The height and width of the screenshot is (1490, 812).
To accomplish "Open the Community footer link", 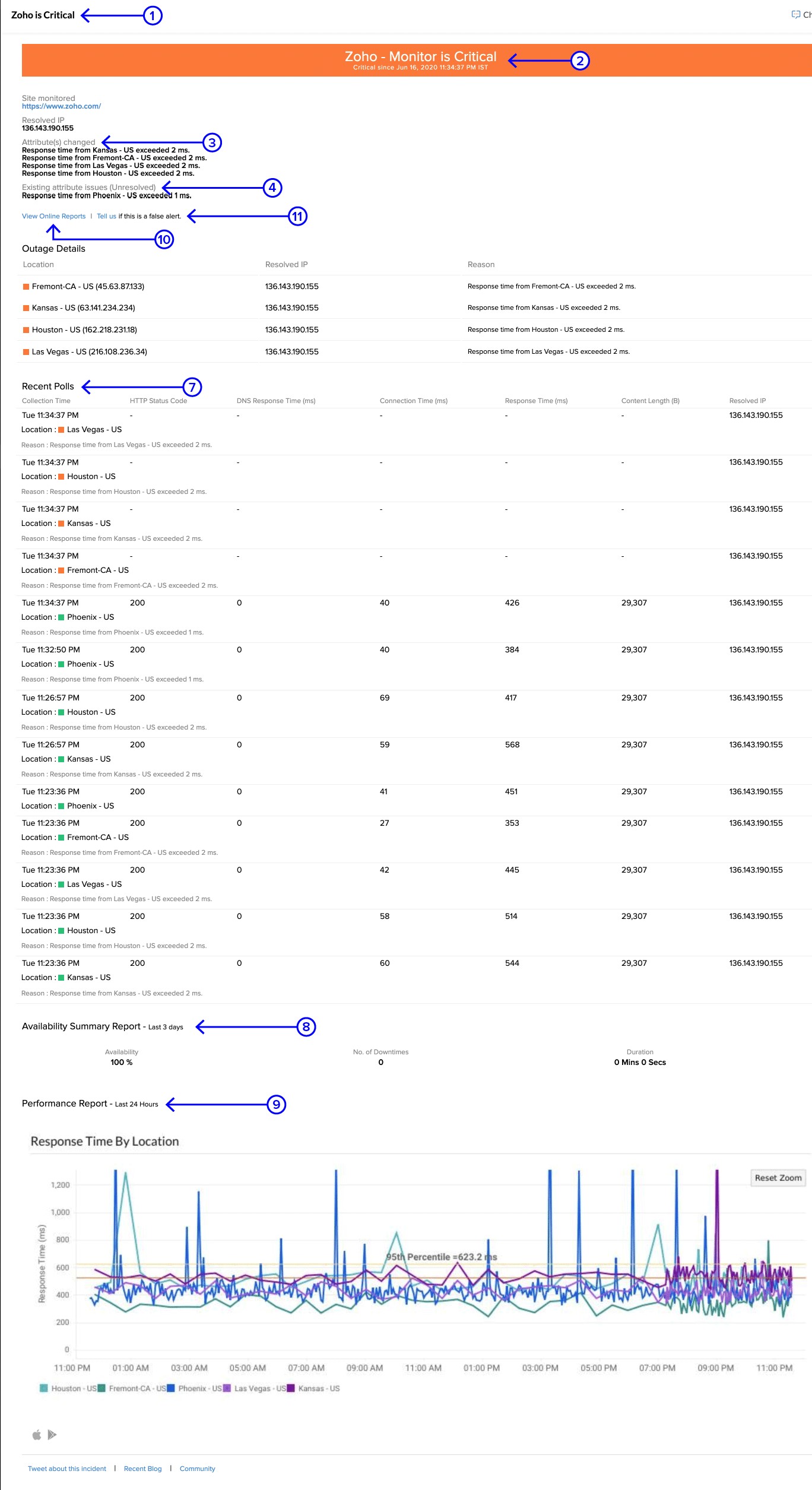I will click(x=197, y=1469).
